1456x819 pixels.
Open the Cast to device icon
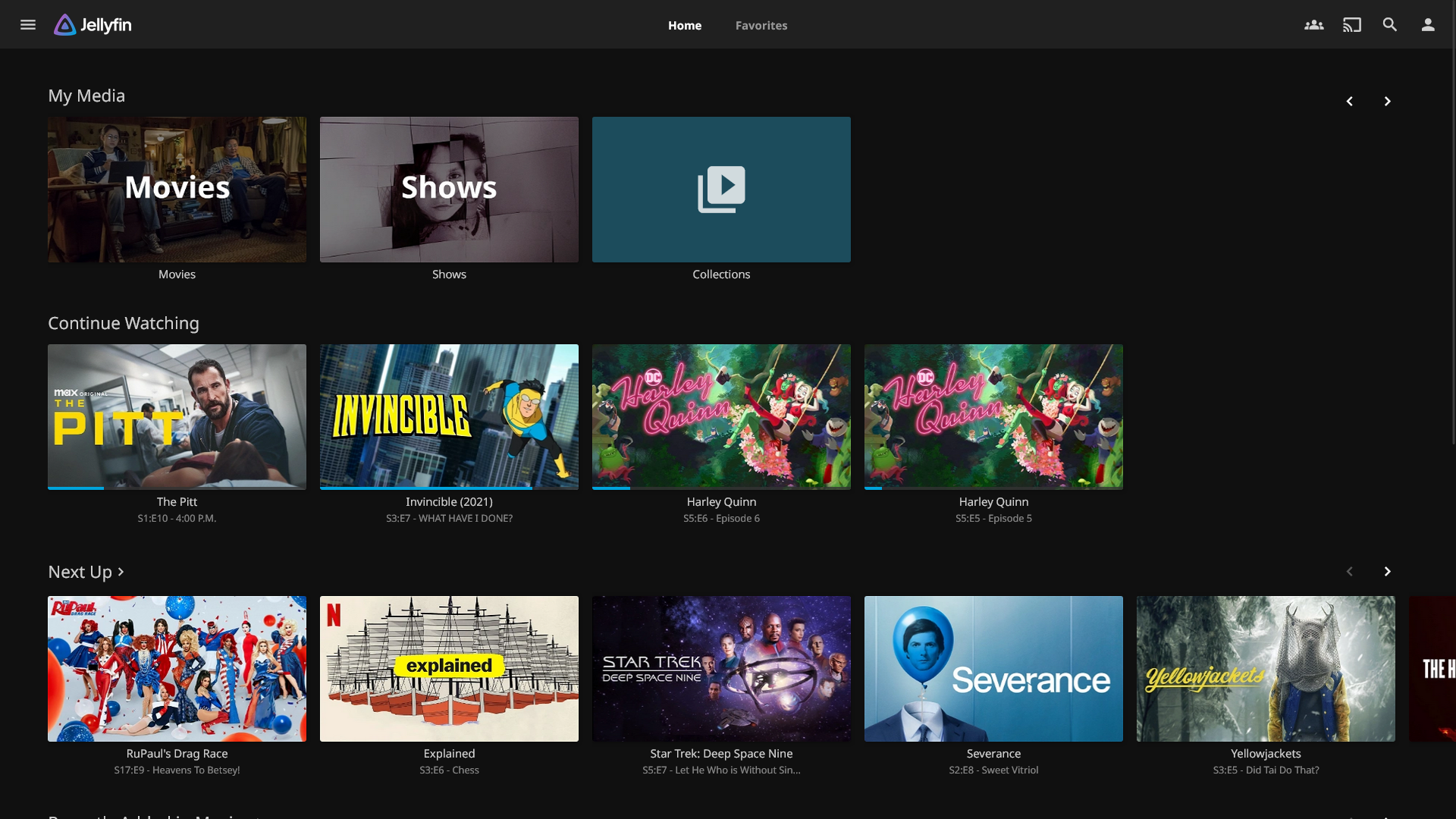point(1352,25)
